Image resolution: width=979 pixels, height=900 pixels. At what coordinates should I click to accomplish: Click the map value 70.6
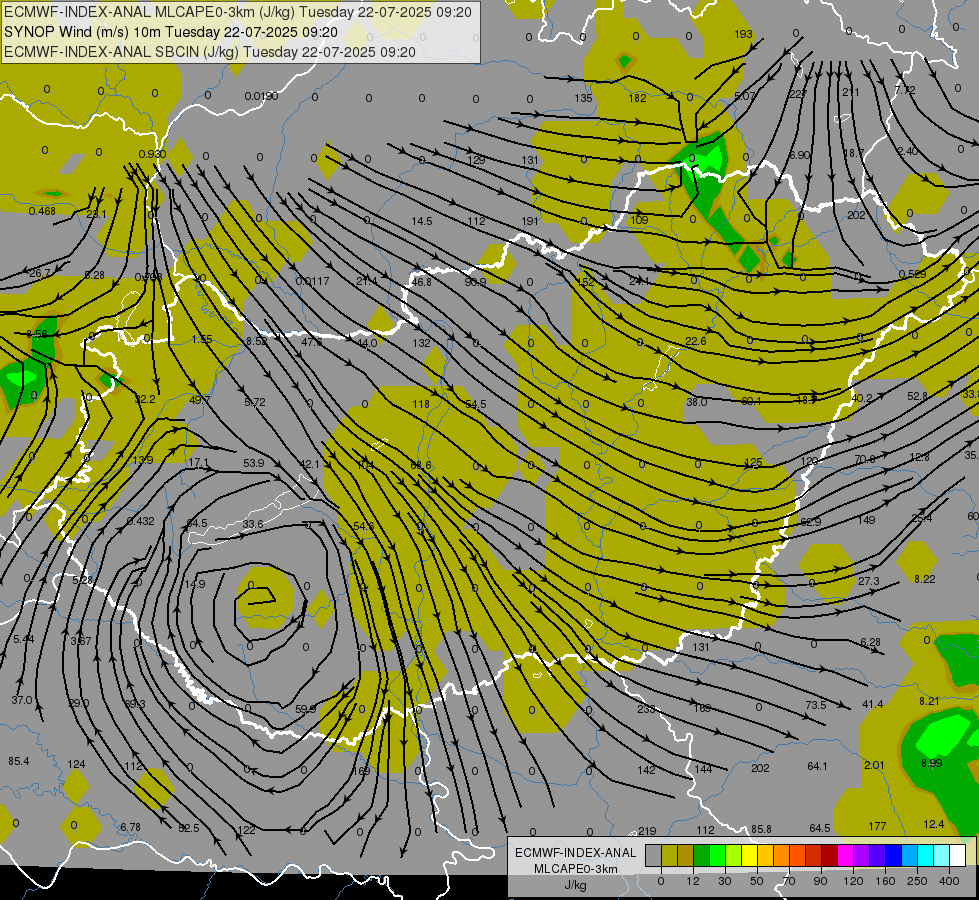pyautogui.click(x=864, y=459)
